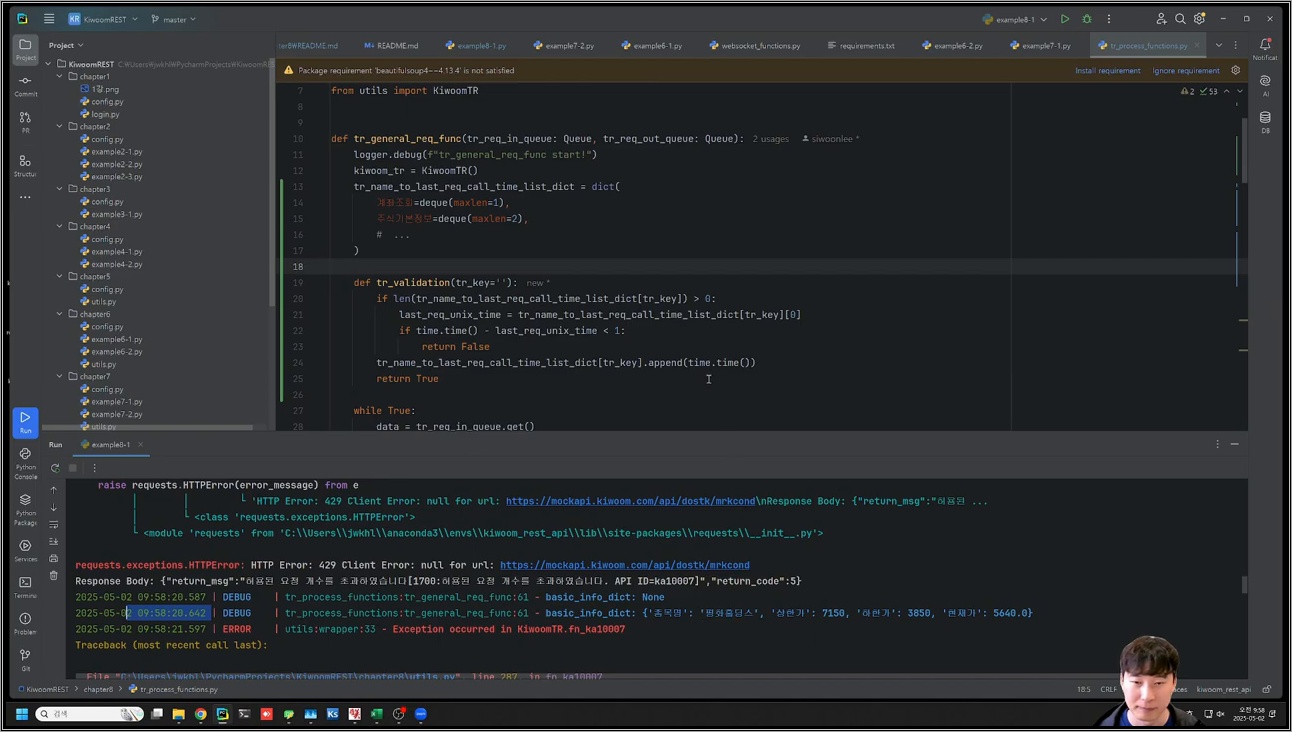1292x732 pixels.
Task: Open the Git tool window
Action: pyautogui.click(x=25, y=659)
